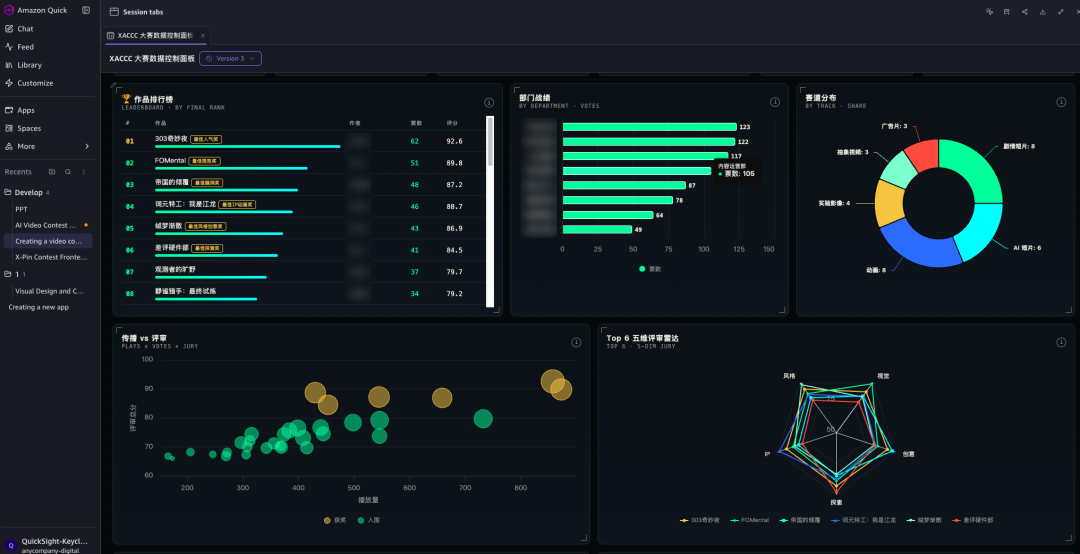Click the collapse arrows icon in top toolbar
Screen dimensions: 1080x554
1061,12
